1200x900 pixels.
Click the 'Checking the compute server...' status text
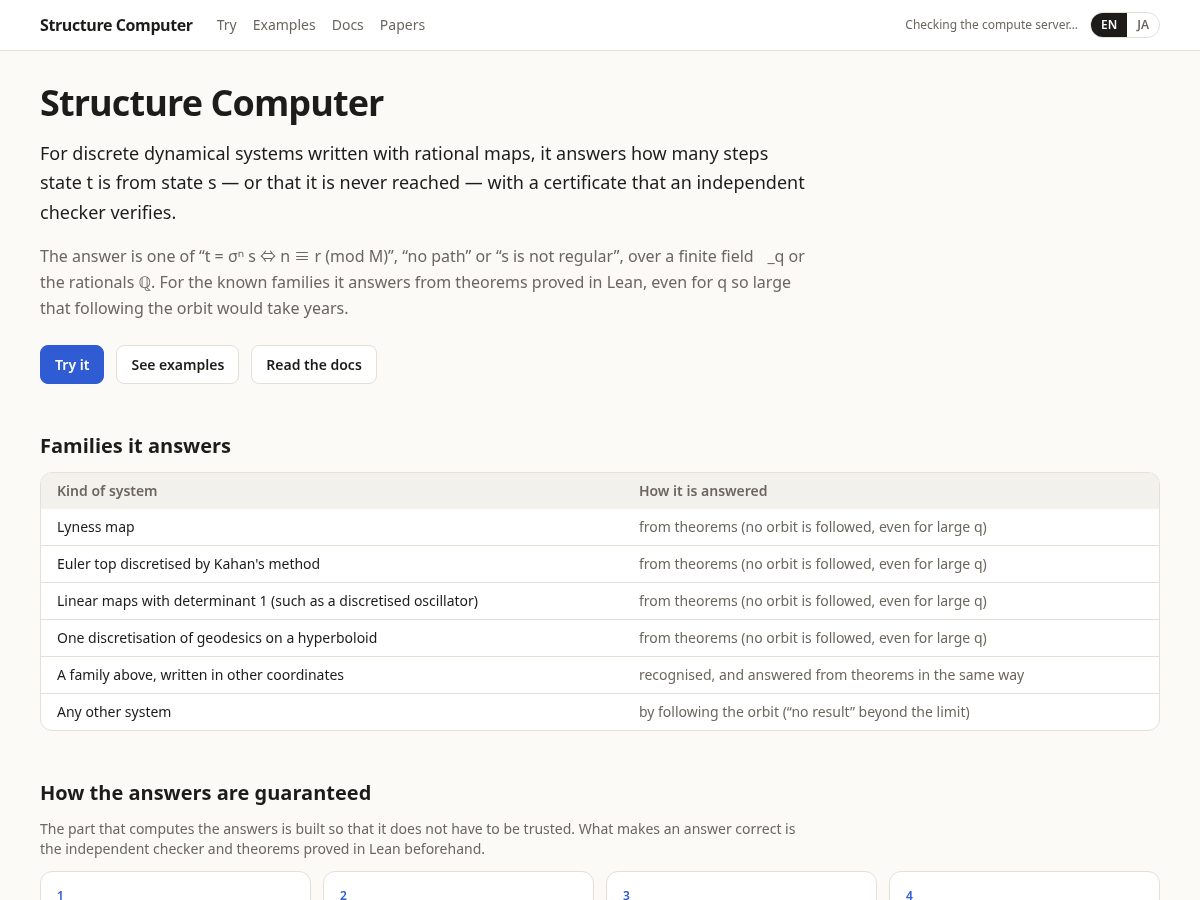[x=991, y=25]
